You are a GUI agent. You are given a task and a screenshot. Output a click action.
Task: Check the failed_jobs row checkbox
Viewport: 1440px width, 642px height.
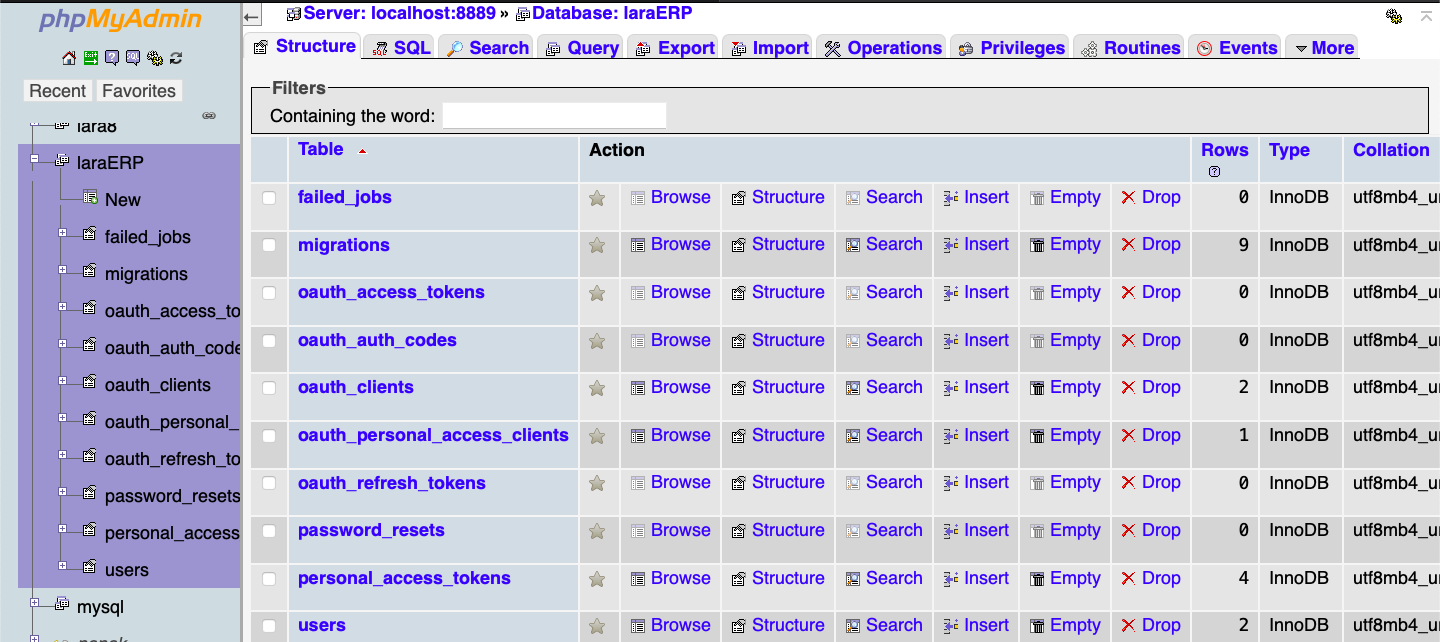click(269, 198)
